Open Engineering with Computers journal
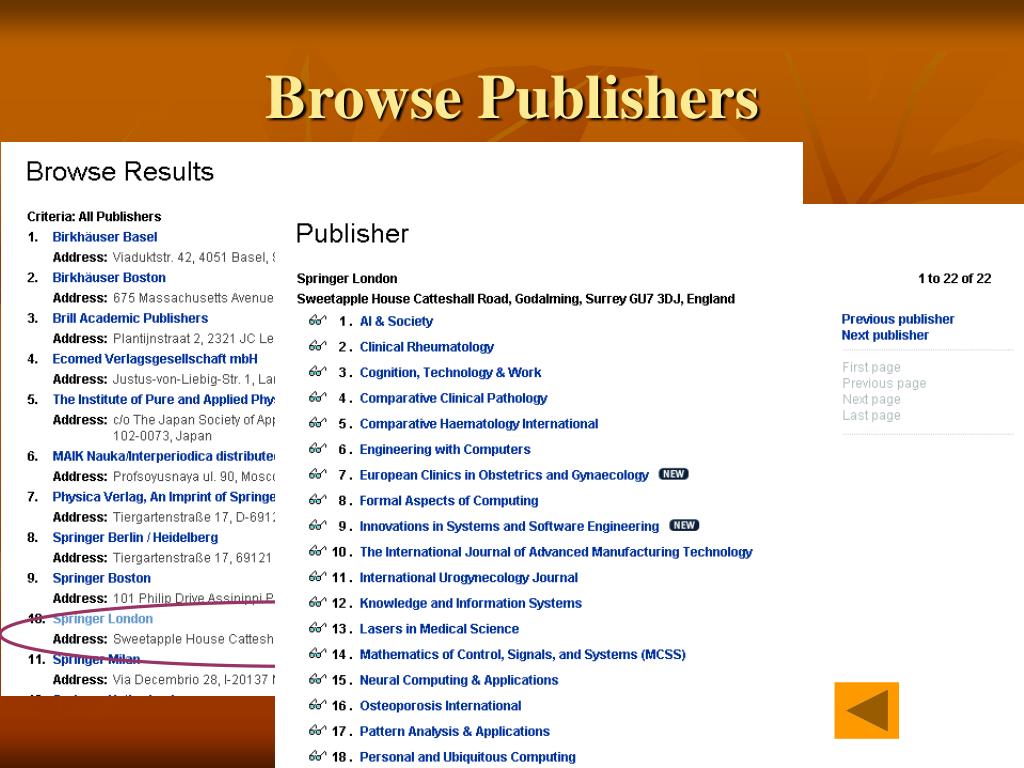Screen dimensions: 1024x768 [445, 449]
